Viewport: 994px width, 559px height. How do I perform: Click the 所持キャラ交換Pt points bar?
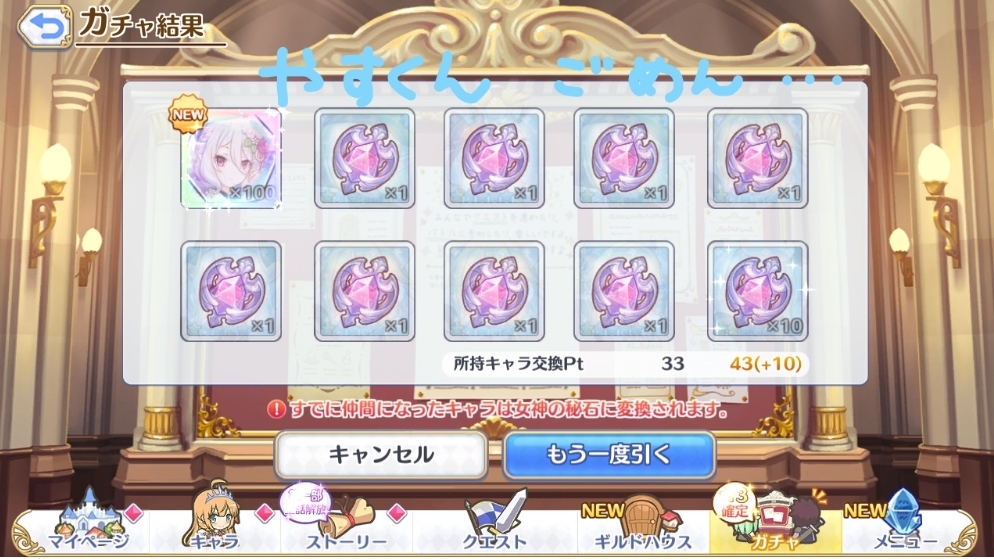pos(625,364)
